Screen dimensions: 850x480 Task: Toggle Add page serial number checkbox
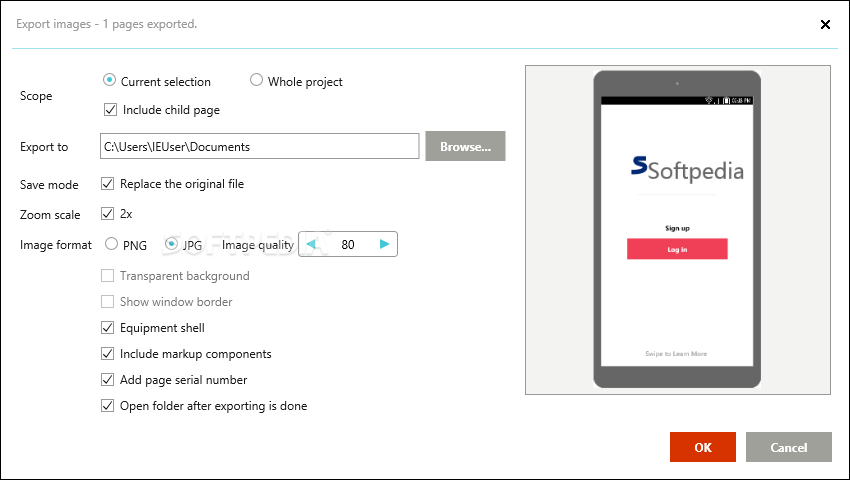point(107,380)
